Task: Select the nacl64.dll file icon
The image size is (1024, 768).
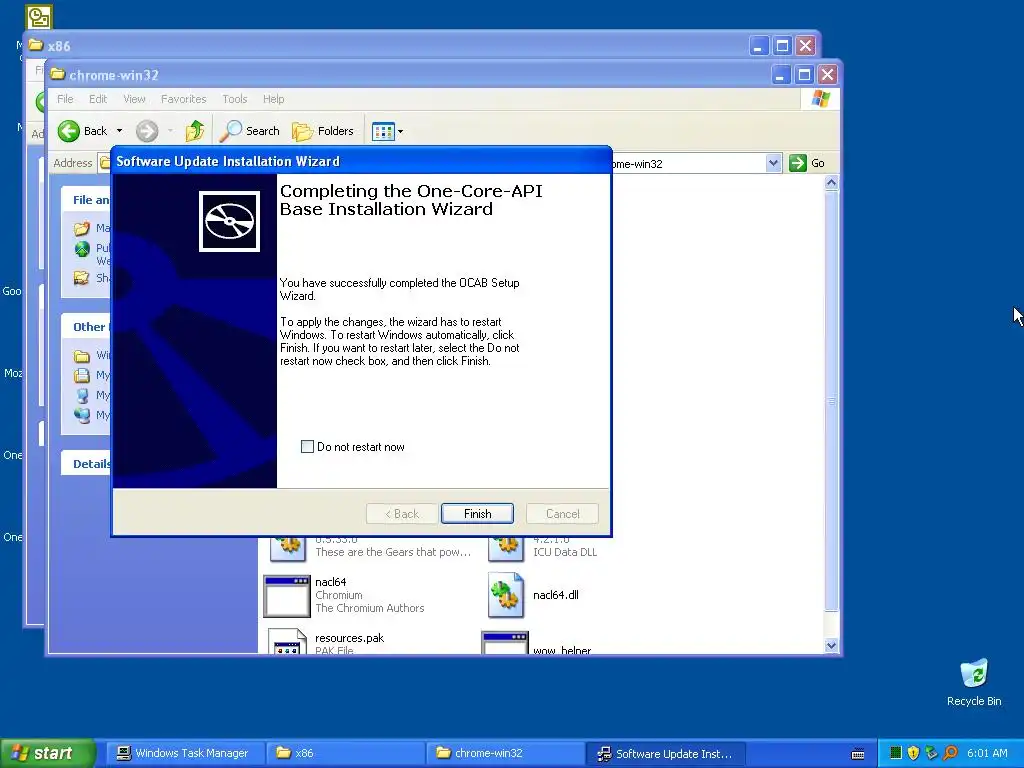Action: (x=506, y=595)
